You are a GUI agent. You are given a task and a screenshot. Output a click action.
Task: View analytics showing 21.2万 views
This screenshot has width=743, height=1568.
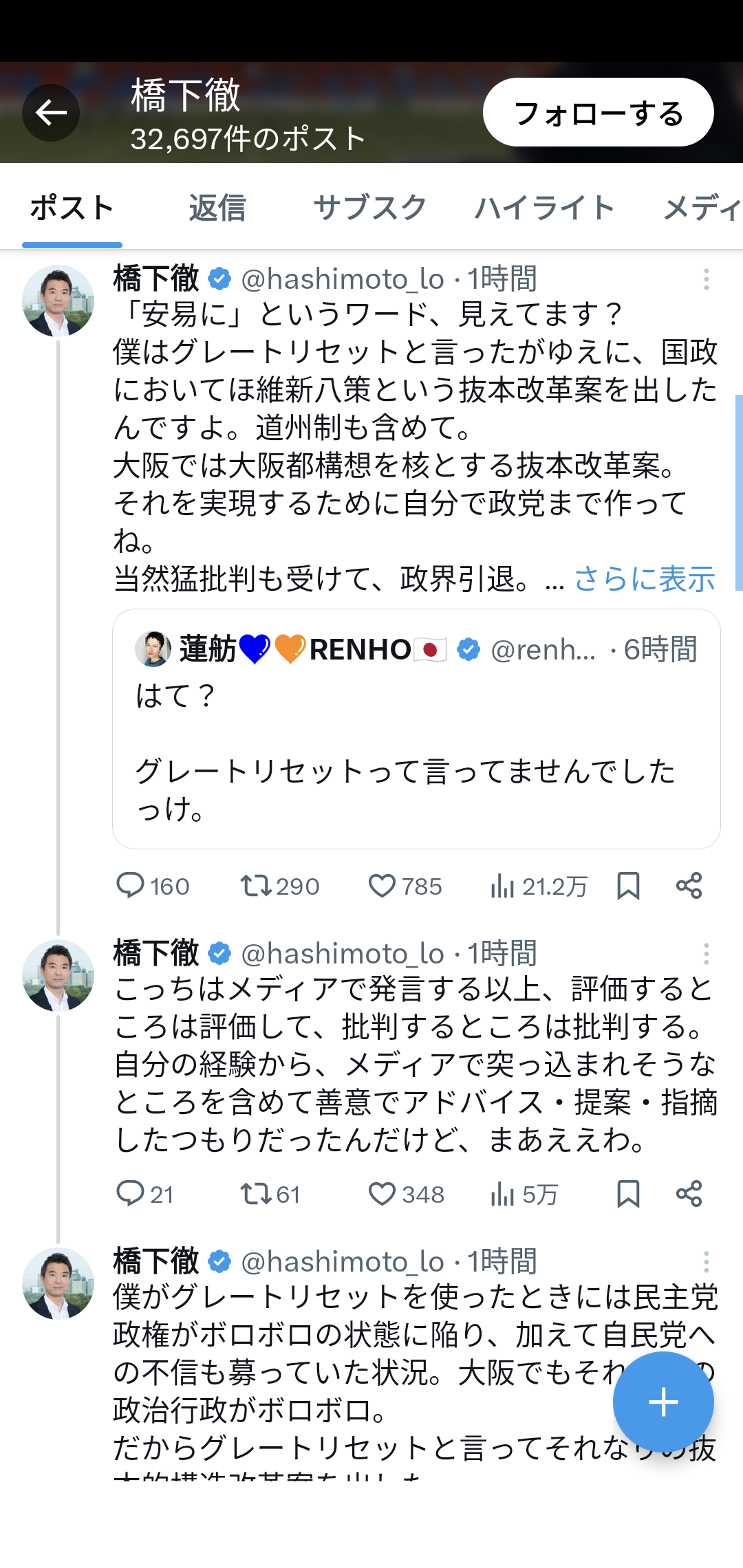tap(538, 886)
